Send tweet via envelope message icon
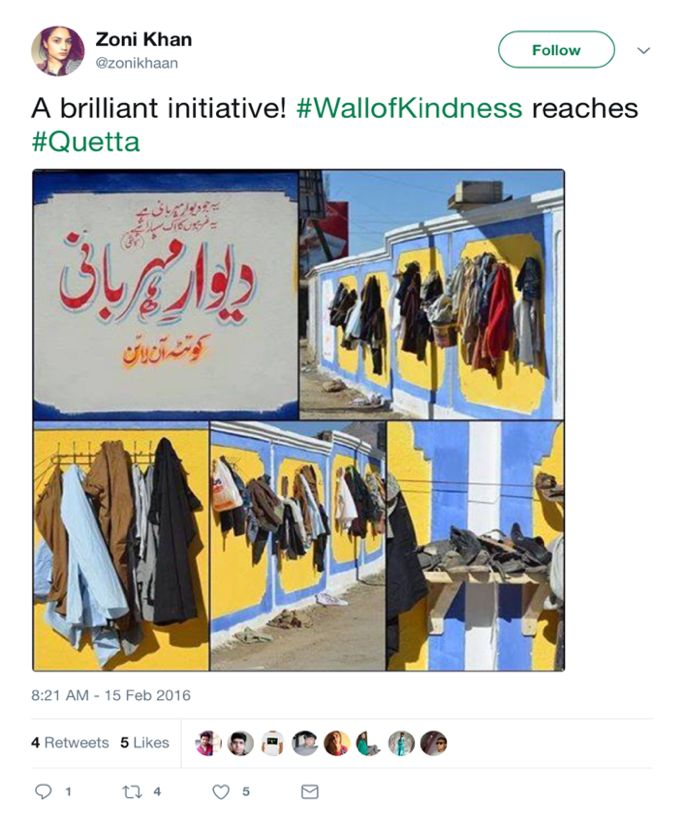Screen dimensions: 684x817 310,791
